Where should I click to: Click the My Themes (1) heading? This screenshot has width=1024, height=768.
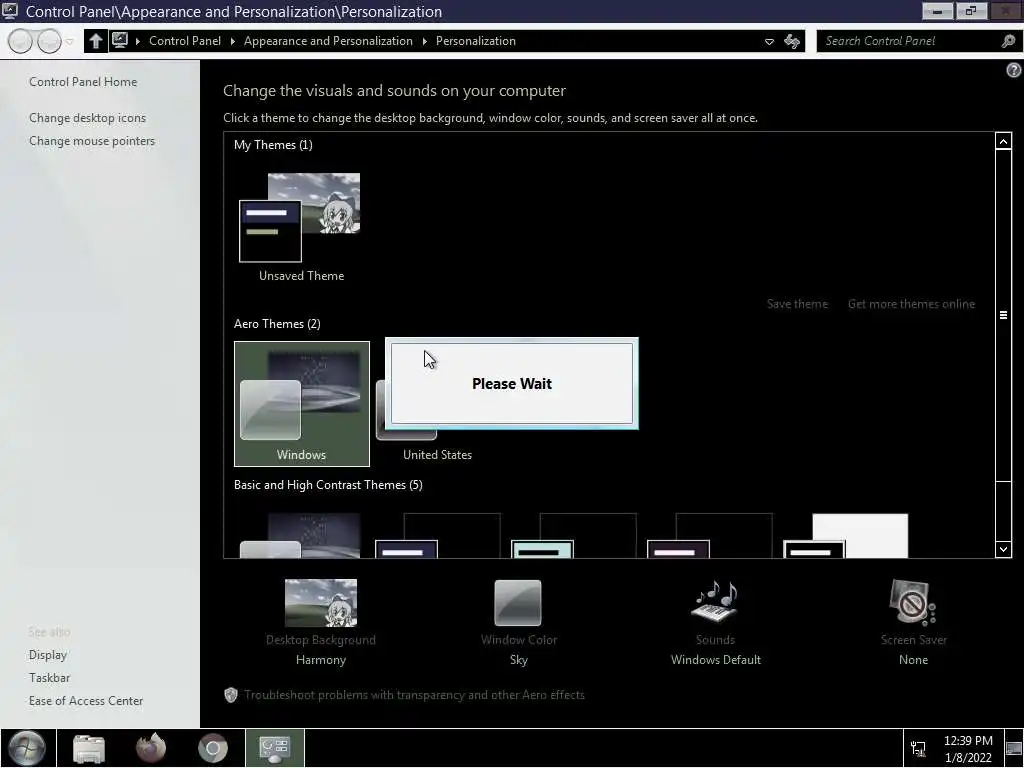click(273, 145)
